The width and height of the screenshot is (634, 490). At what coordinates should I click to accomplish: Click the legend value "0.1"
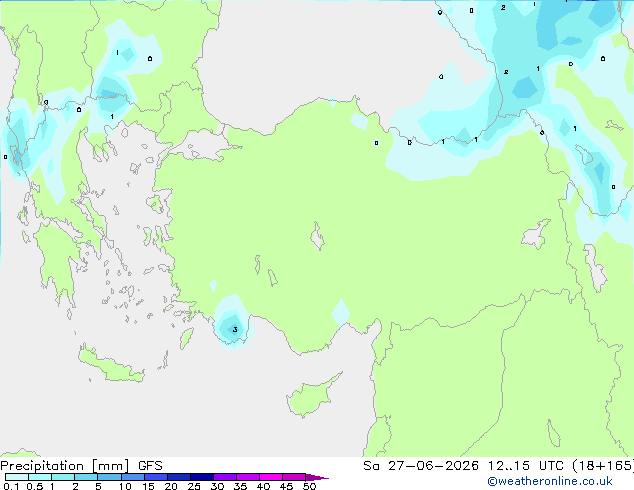tap(11, 486)
